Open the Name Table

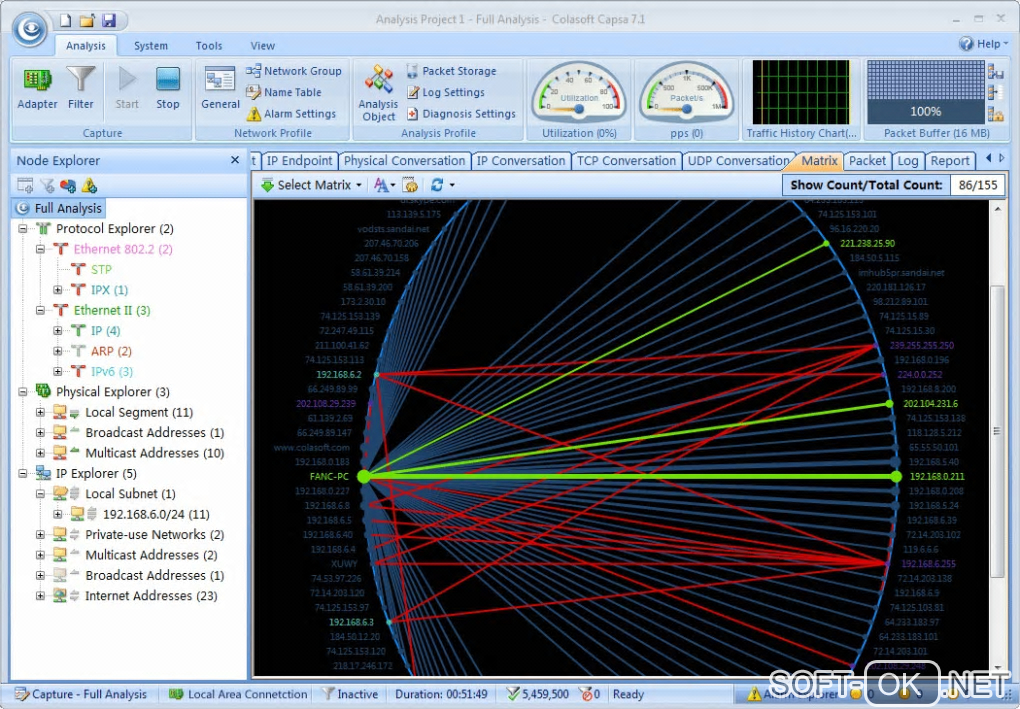pyautogui.click(x=284, y=92)
